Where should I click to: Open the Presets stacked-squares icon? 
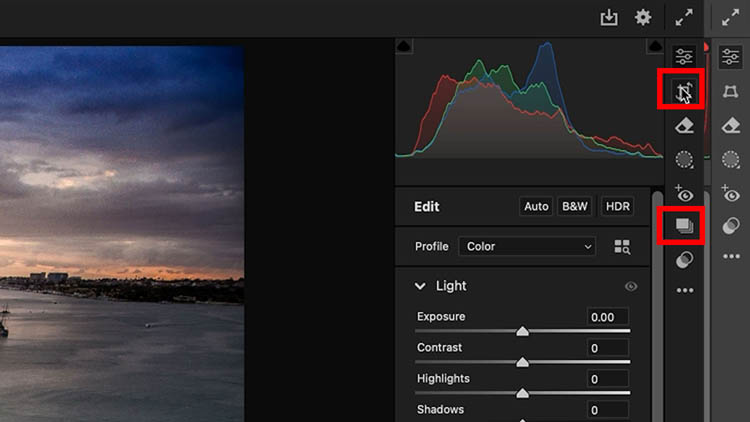684,226
